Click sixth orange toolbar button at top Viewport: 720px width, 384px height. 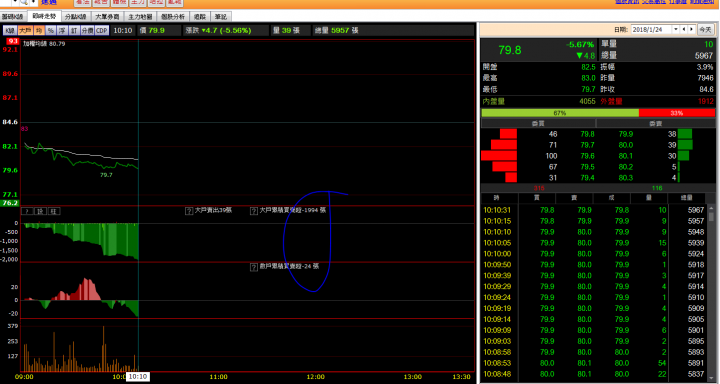pyautogui.click(x=174, y=3)
